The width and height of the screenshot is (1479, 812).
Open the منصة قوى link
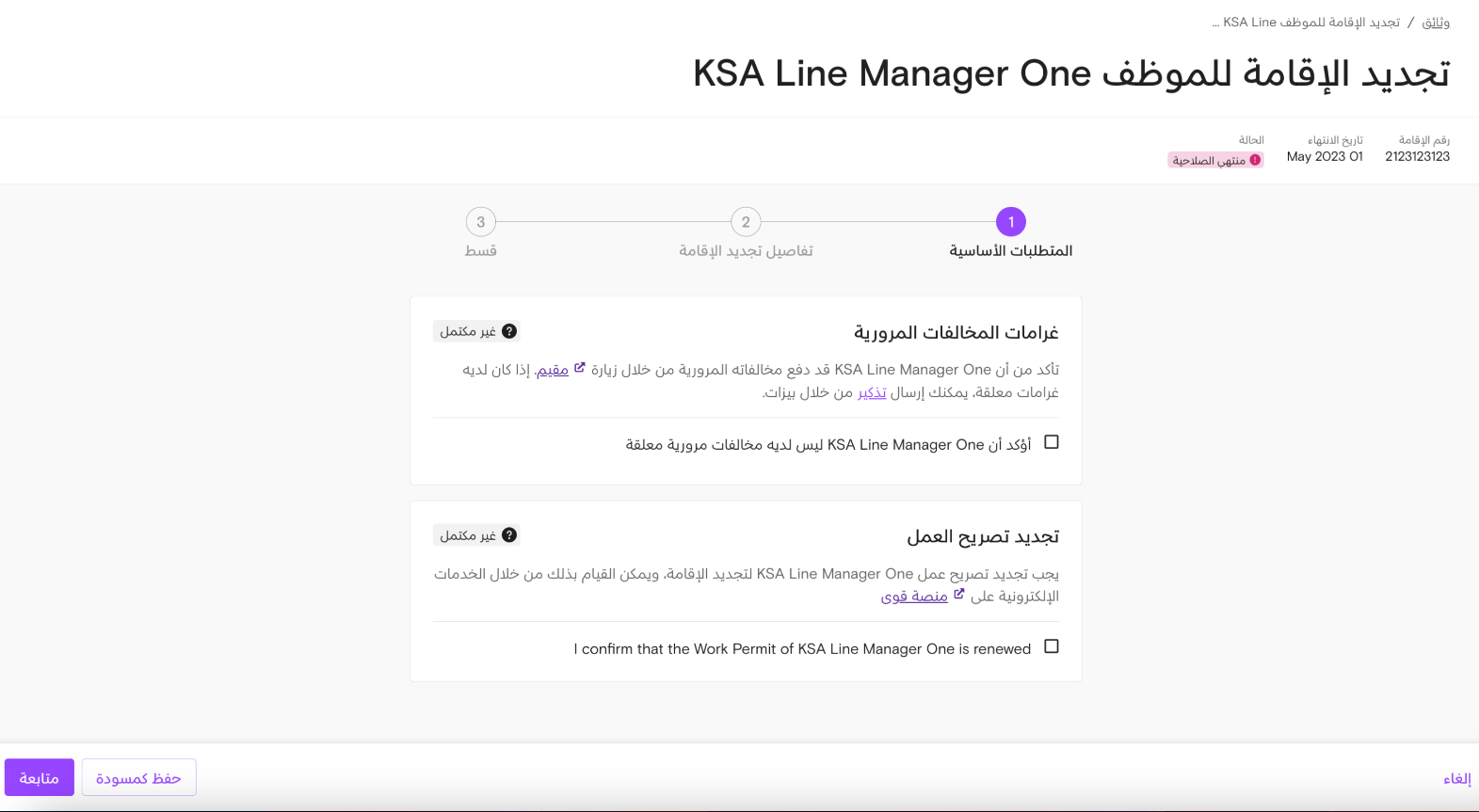[x=914, y=597]
